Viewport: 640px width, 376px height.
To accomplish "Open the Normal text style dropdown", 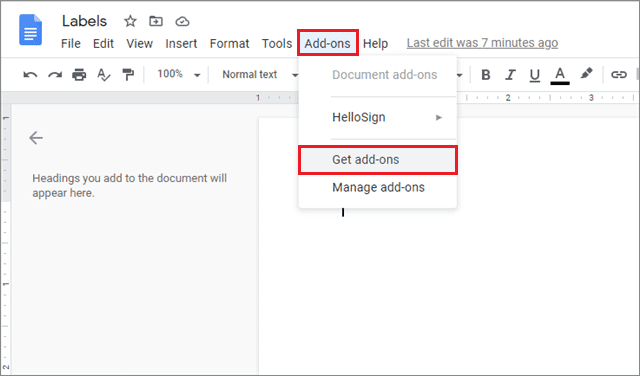I will coord(260,74).
